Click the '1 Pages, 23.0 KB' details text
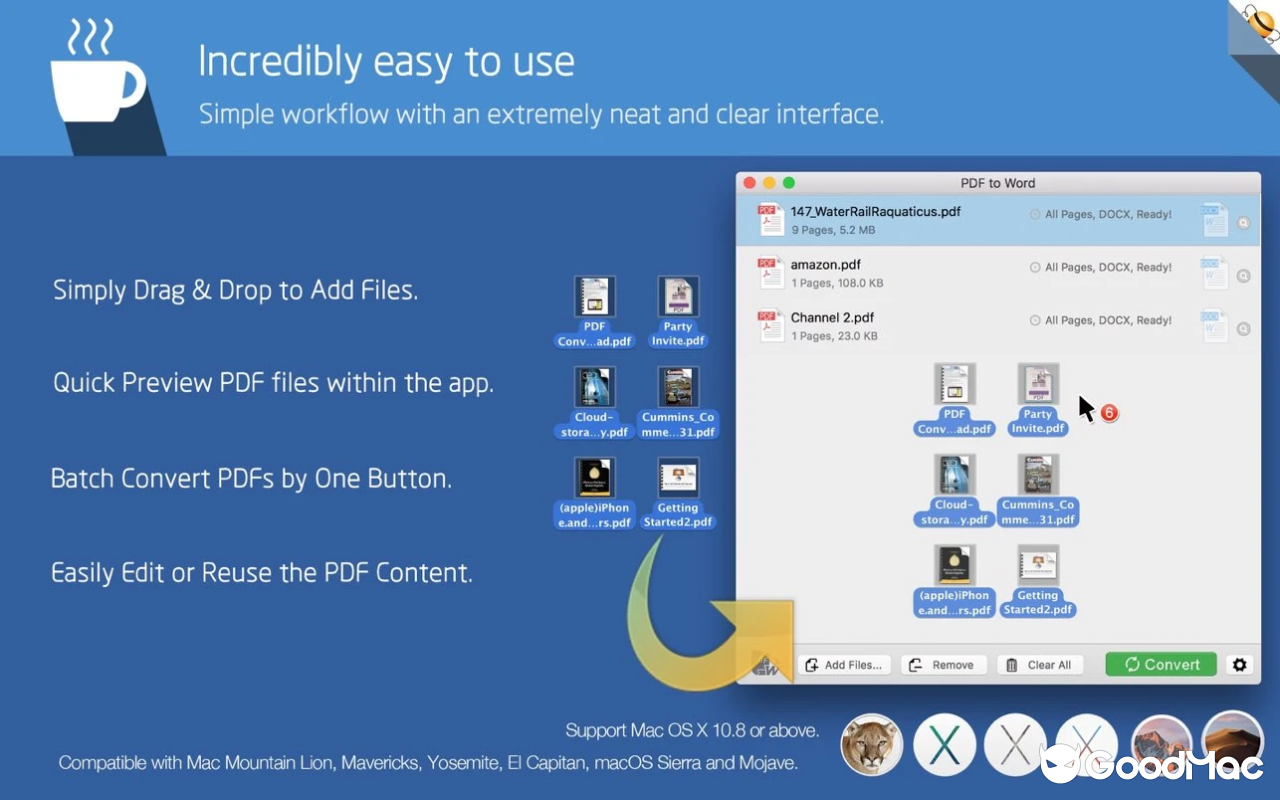 [835, 336]
